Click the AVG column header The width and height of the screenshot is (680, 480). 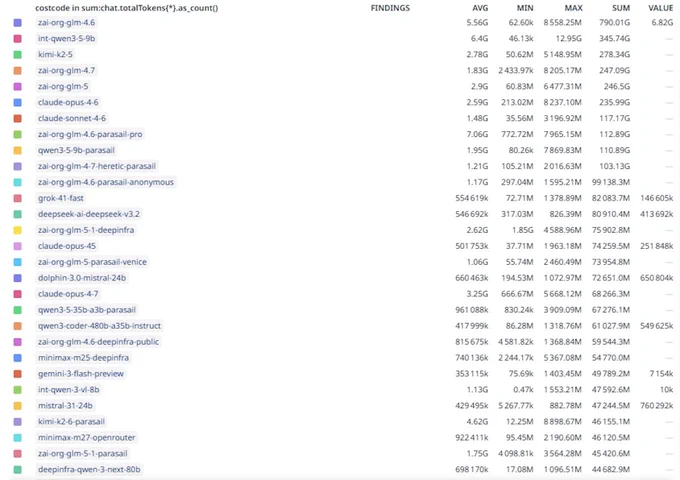[480, 8]
